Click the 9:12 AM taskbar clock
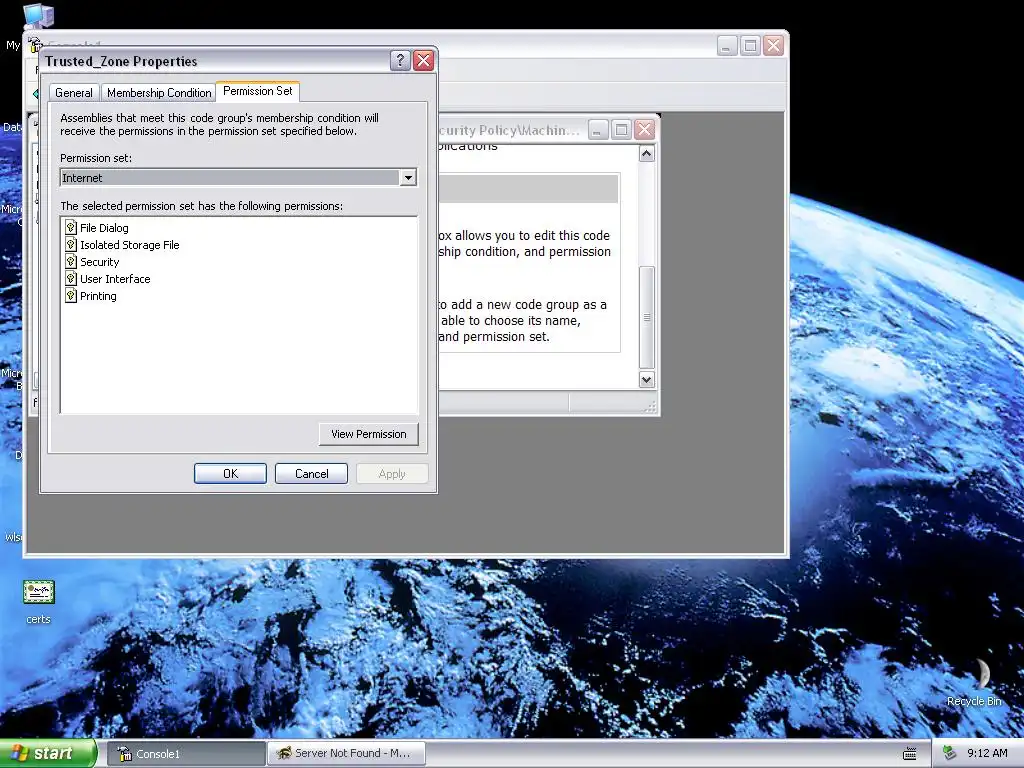This screenshot has width=1024, height=768. (x=987, y=753)
